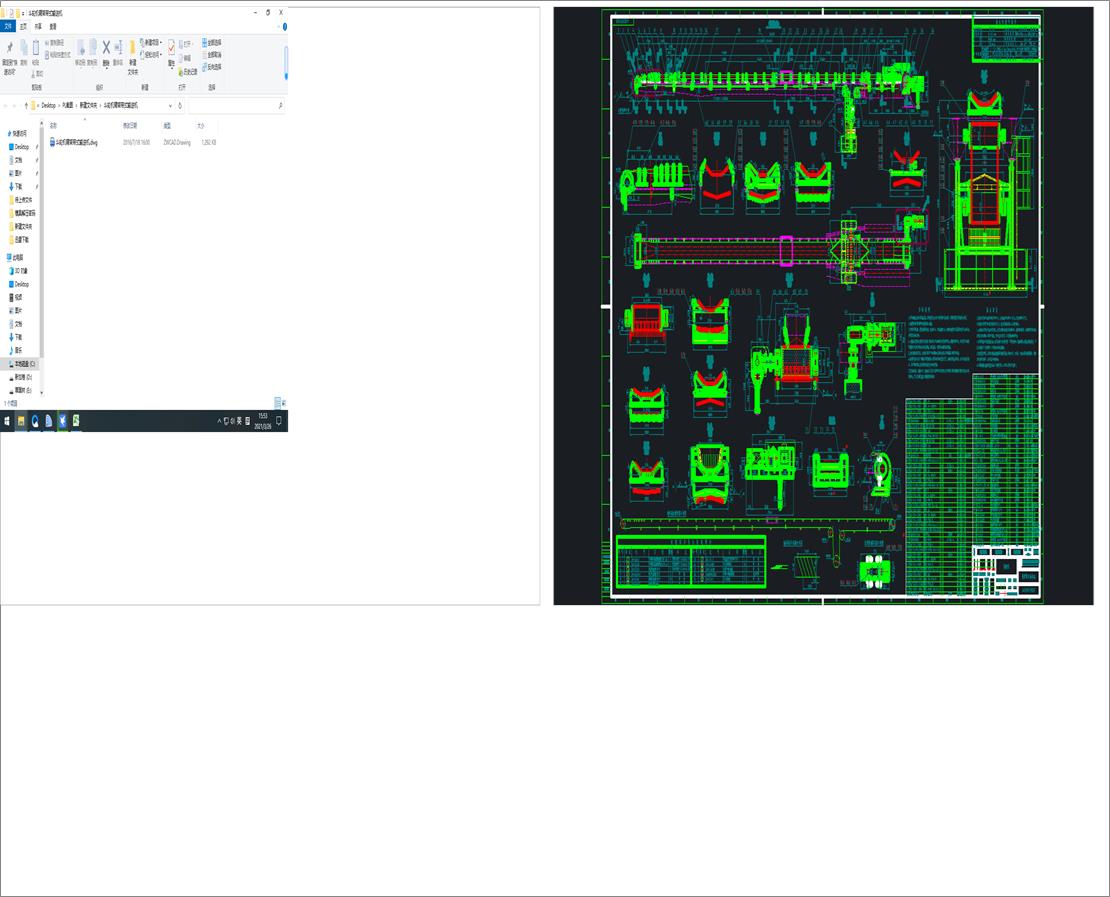Click the green spreadsheet app on taskbar

76,421
